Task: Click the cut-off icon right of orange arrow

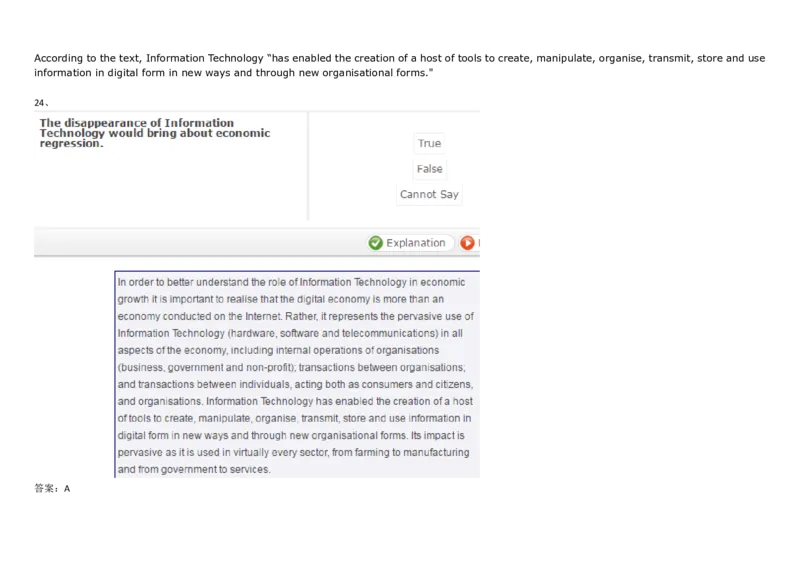Action: [x=484, y=243]
